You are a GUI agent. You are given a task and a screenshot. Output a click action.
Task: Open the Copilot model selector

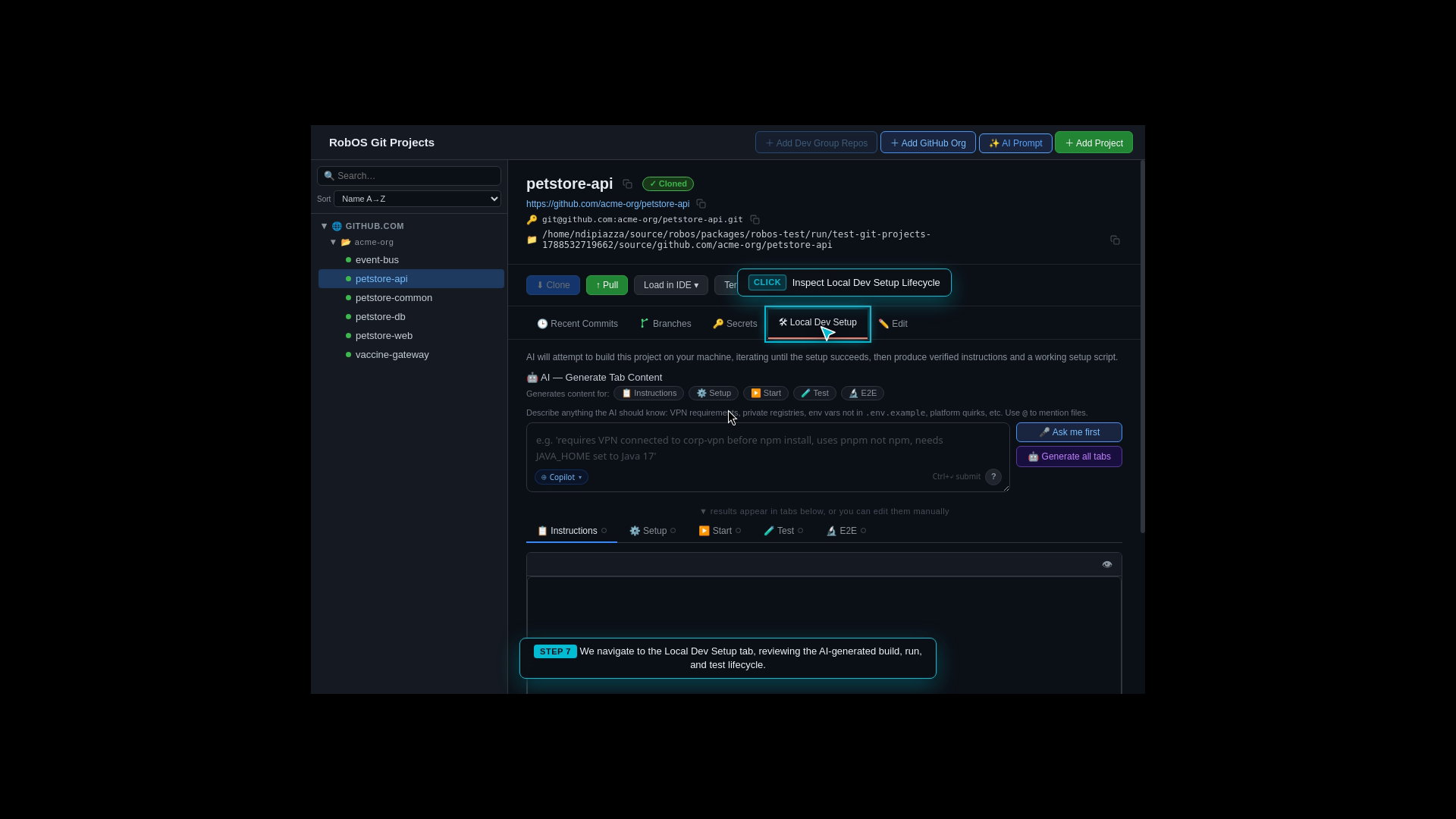(x=561, y=477)
